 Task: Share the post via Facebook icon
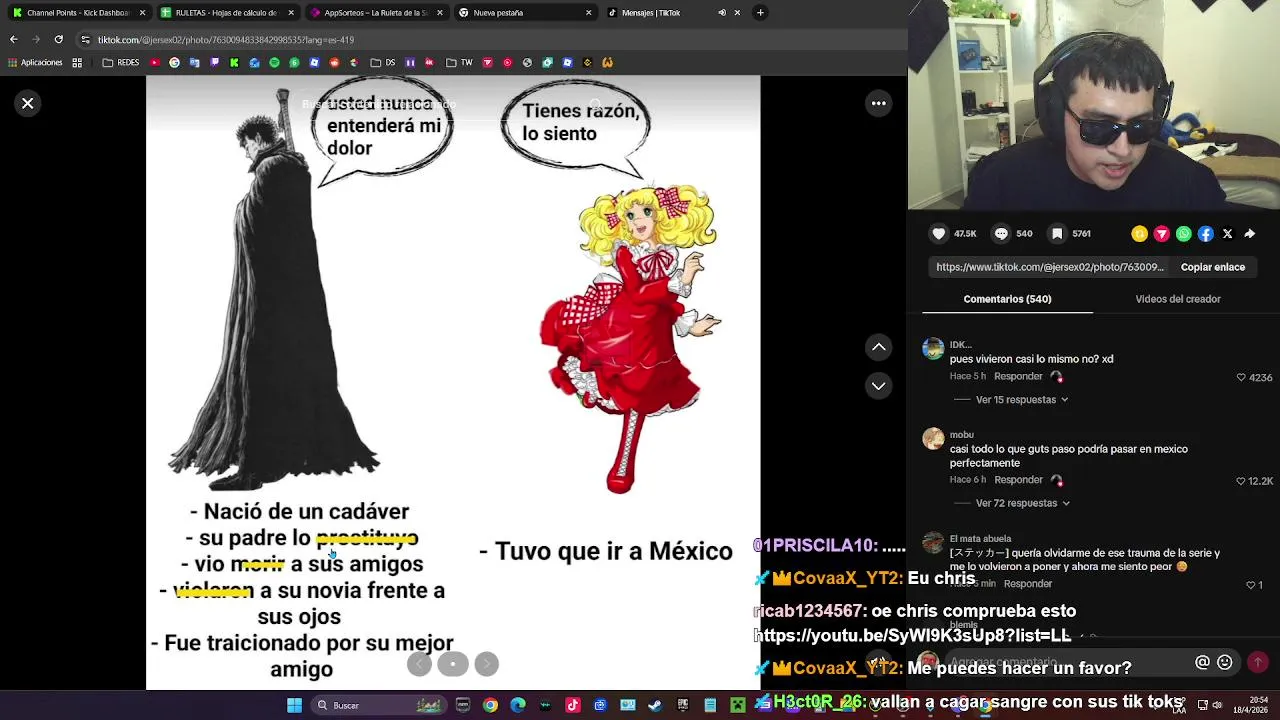point(1206,233)
